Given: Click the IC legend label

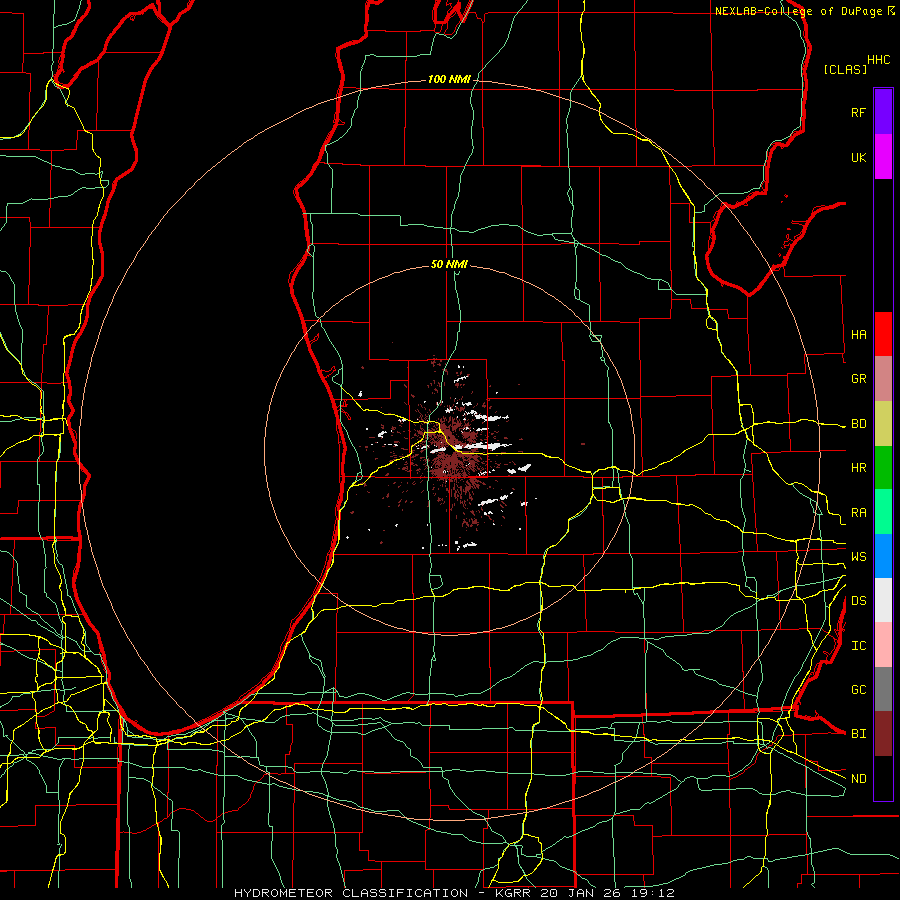Looking at the screenshot, I should pos(858,646).
